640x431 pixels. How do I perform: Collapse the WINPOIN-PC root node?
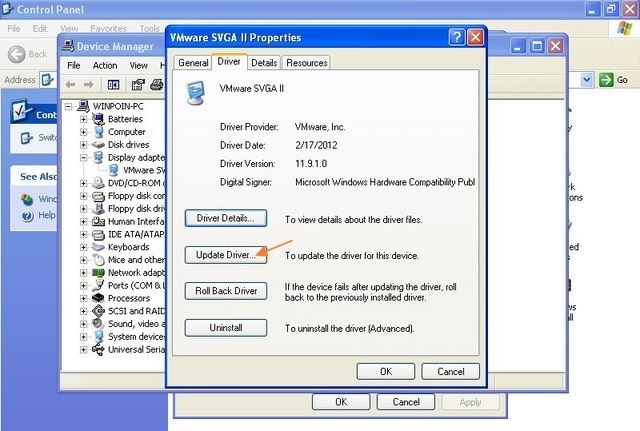(69, 107)
